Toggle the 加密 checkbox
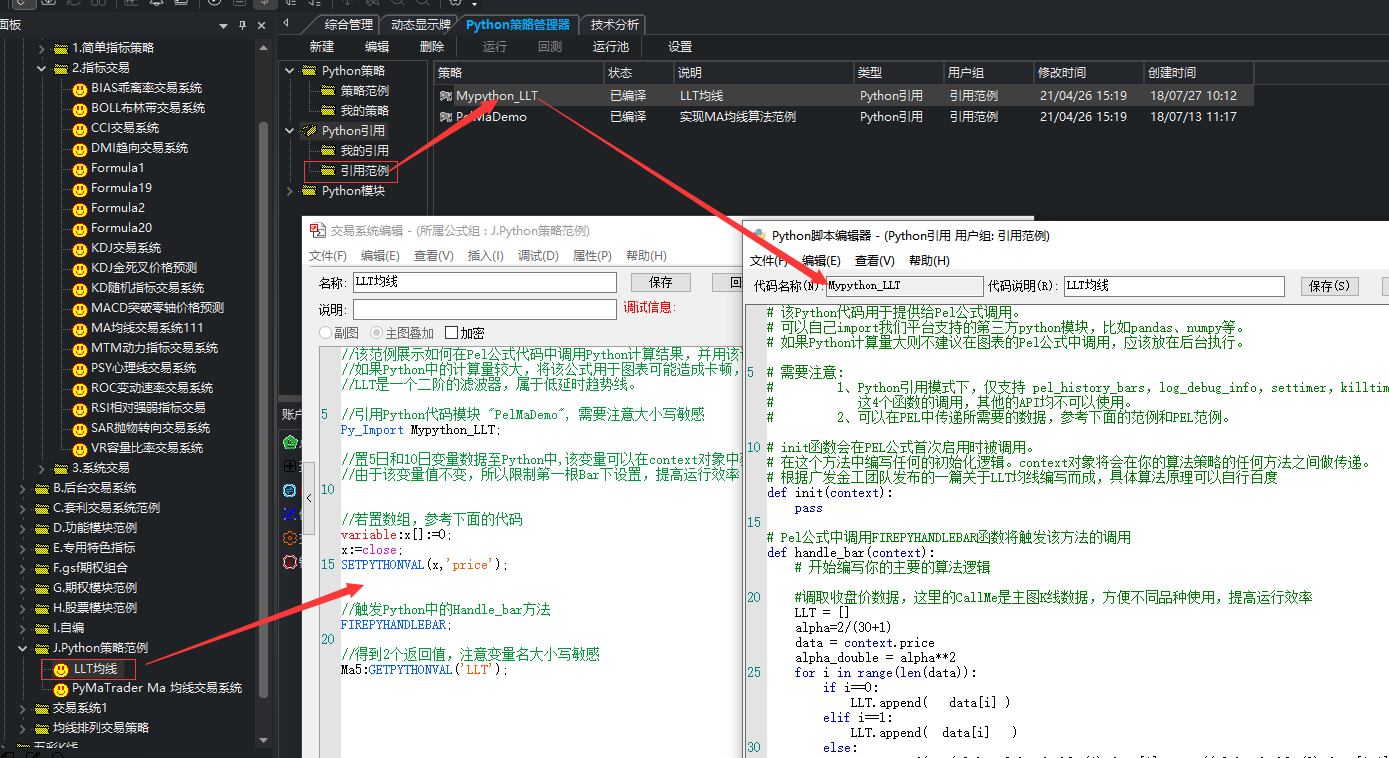 [451, 332]
